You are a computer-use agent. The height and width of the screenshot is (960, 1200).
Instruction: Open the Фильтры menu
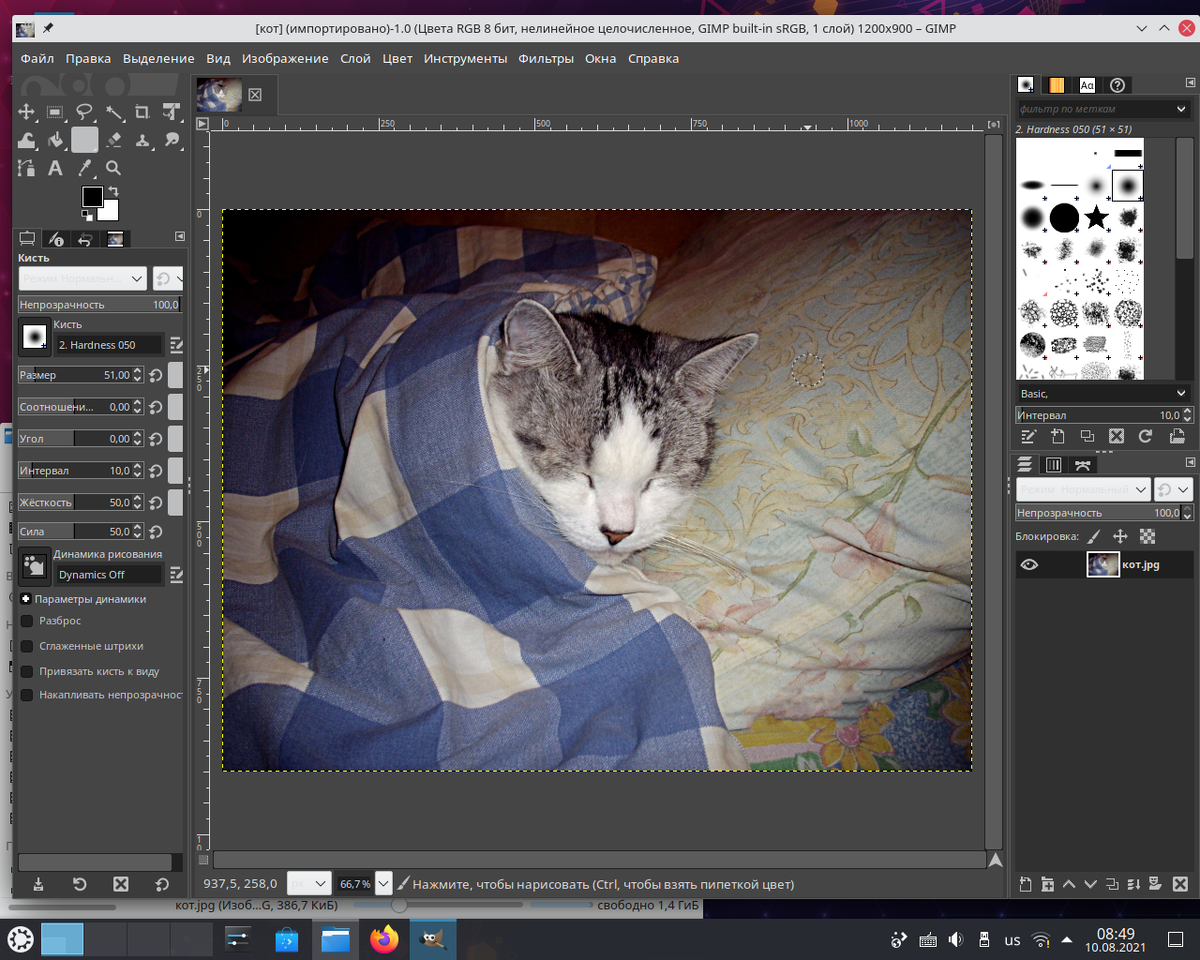pyautogui.click(x=546, y=58)
